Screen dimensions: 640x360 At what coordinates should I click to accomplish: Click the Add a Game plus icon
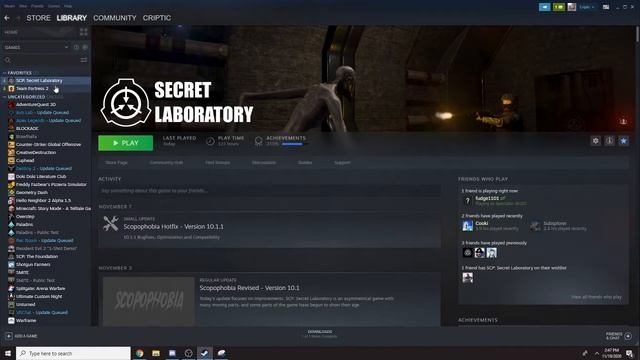point(9,336)
